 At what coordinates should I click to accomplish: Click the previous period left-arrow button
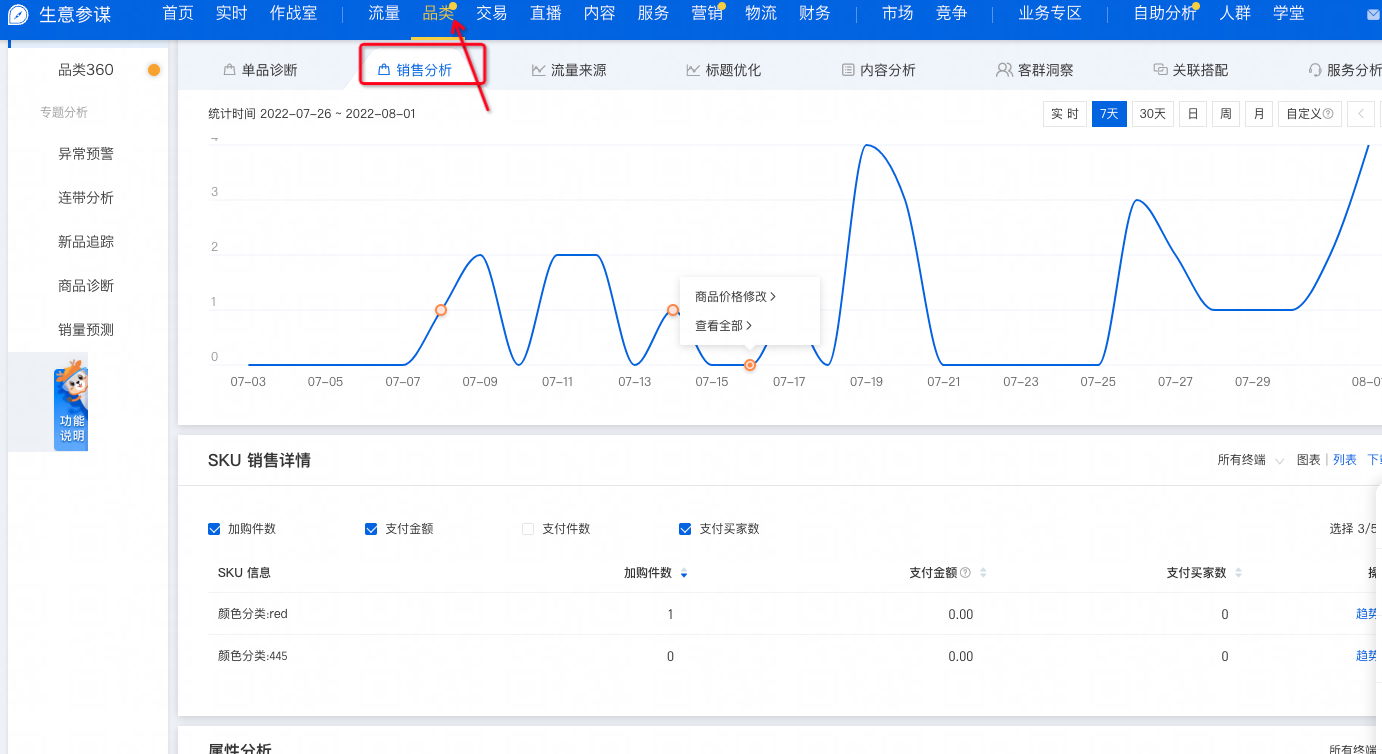(x=1360, y=114)
